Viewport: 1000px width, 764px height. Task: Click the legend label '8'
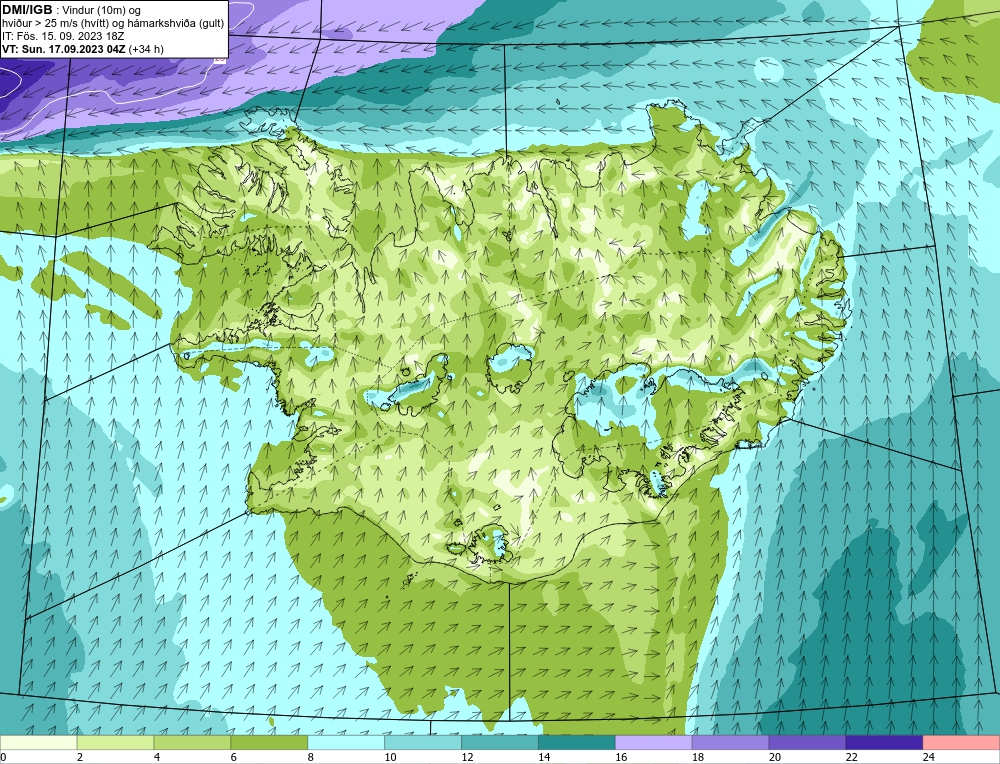pos(312,757)
